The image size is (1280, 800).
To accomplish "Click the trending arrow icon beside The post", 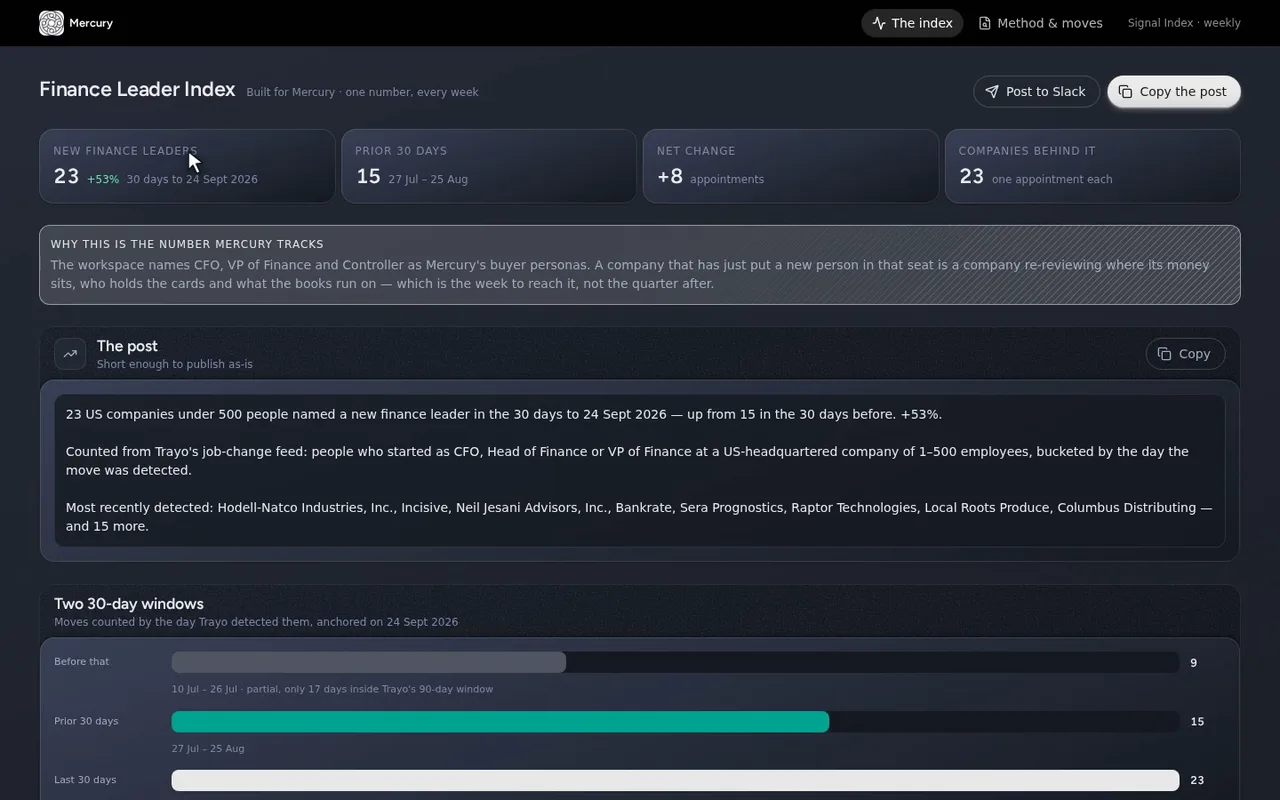I will coord(70,354).
